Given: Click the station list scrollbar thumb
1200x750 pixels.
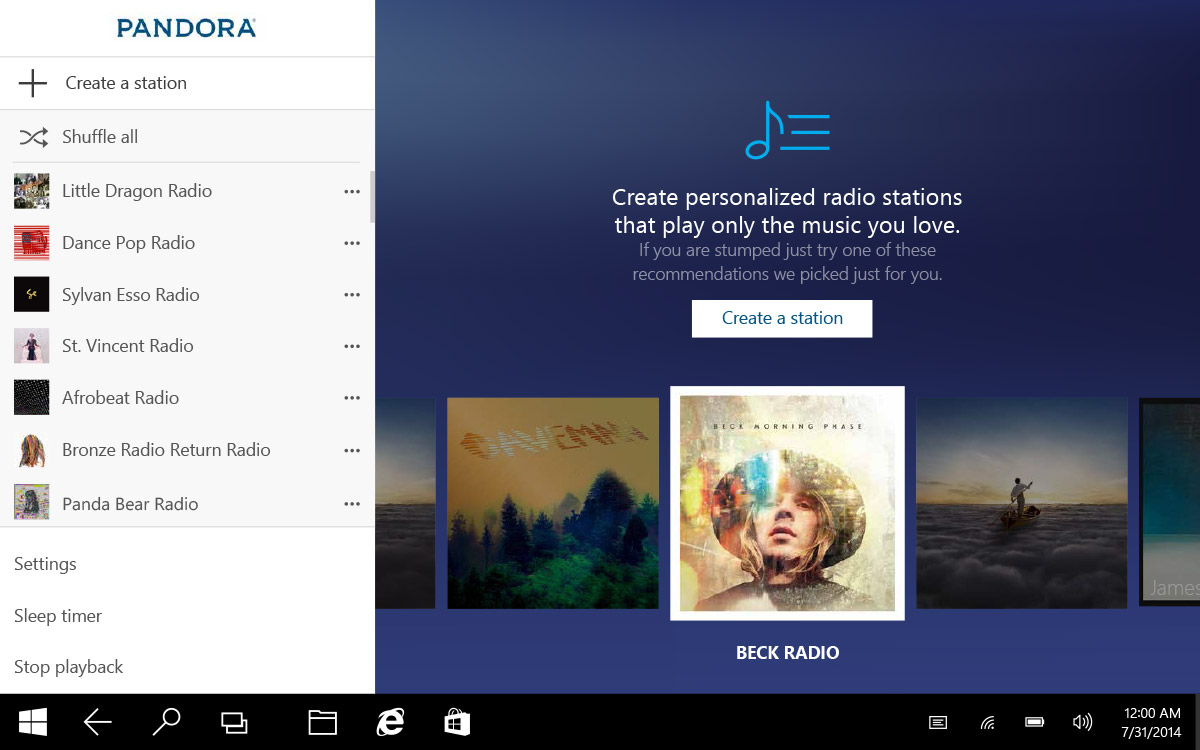Looking at the screenshot, I should tap(372, 197).
